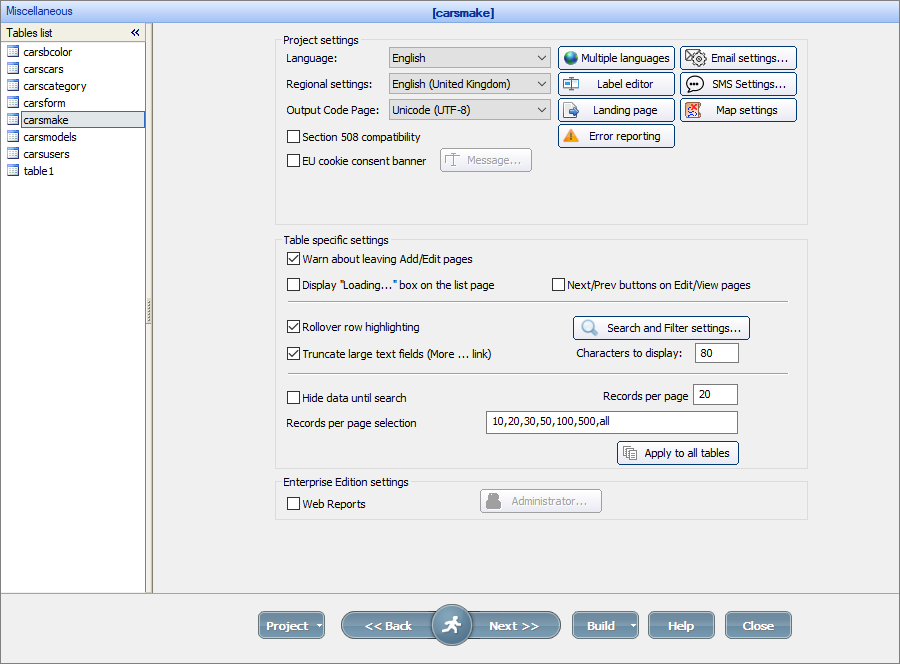Open the Output Code Page dropdown
Image resolution: width=900 pixels, height=664 pixels.
(544, 110)
